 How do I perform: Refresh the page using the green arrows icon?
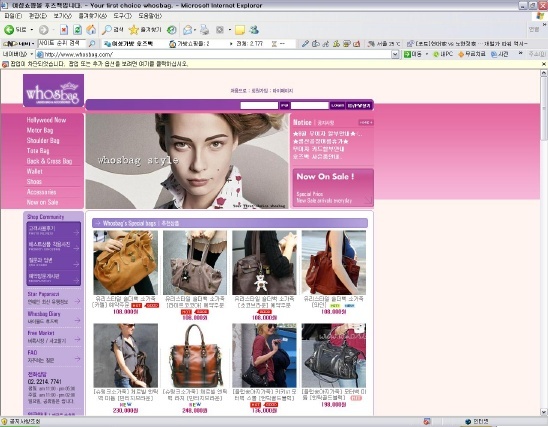click(x=77, y=30)
